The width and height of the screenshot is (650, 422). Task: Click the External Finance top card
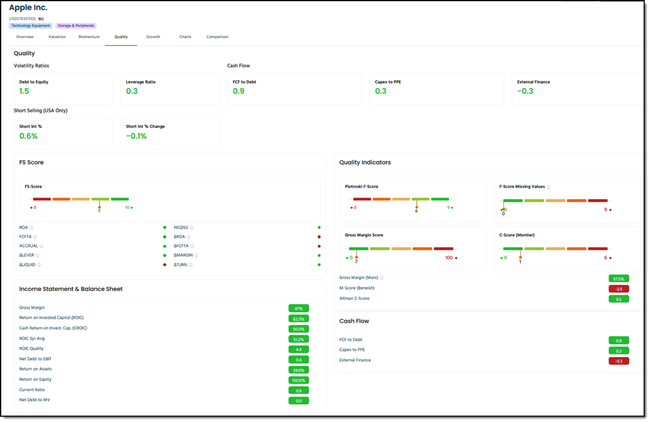(x=576, y=89)
